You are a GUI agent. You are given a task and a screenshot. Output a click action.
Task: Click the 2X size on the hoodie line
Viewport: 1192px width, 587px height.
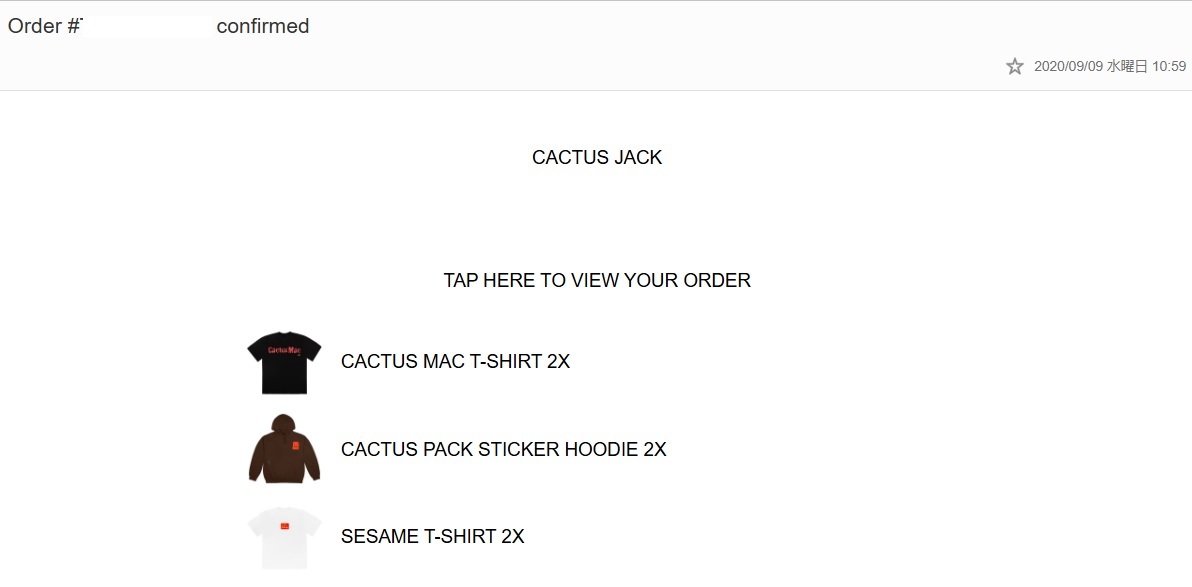tap(655, 449)
